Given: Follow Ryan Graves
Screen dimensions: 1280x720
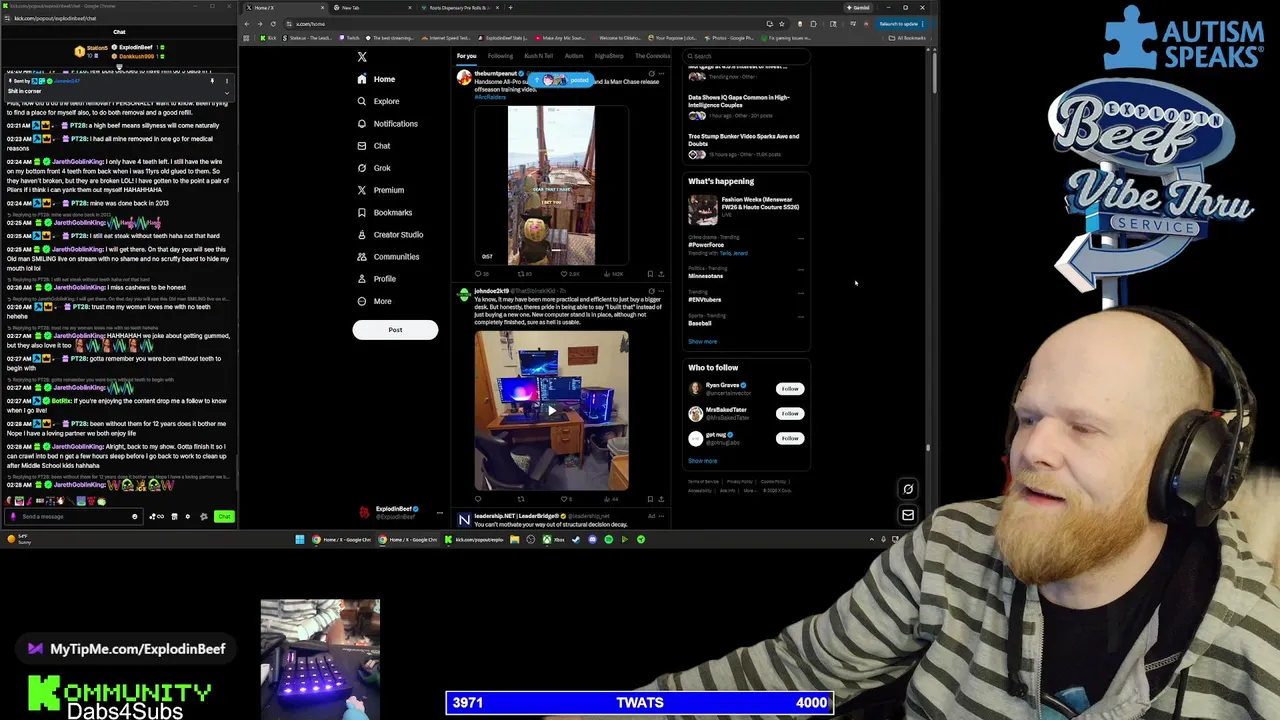Looking at the screenshot, I should 790,389.
